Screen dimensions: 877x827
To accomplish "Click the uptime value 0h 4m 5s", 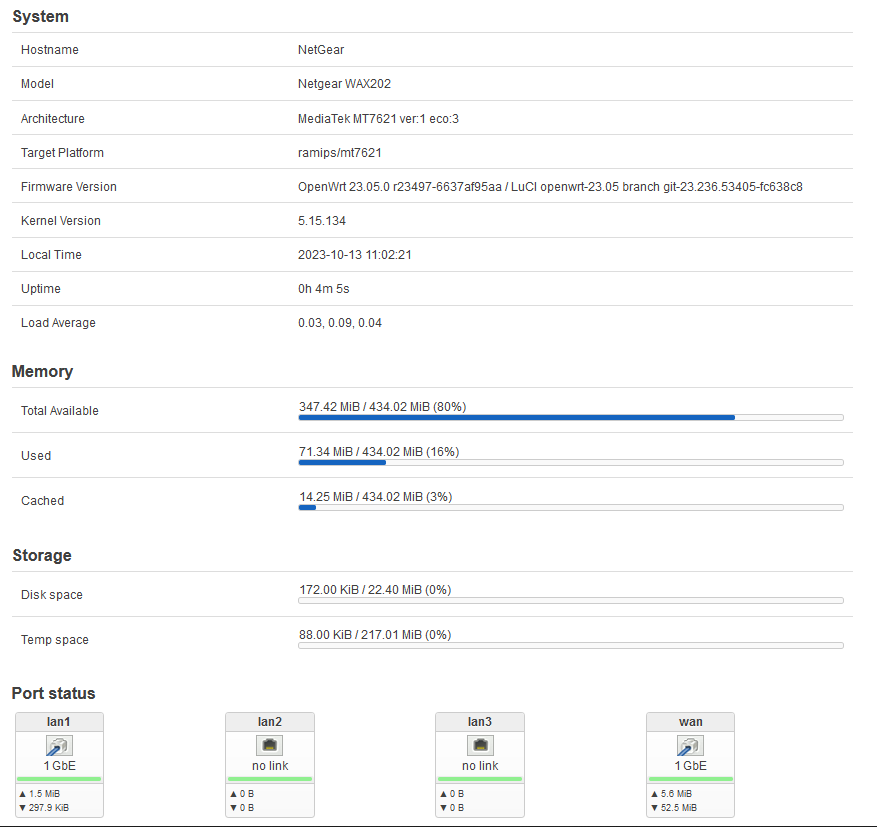I will [x=324, y=289].
